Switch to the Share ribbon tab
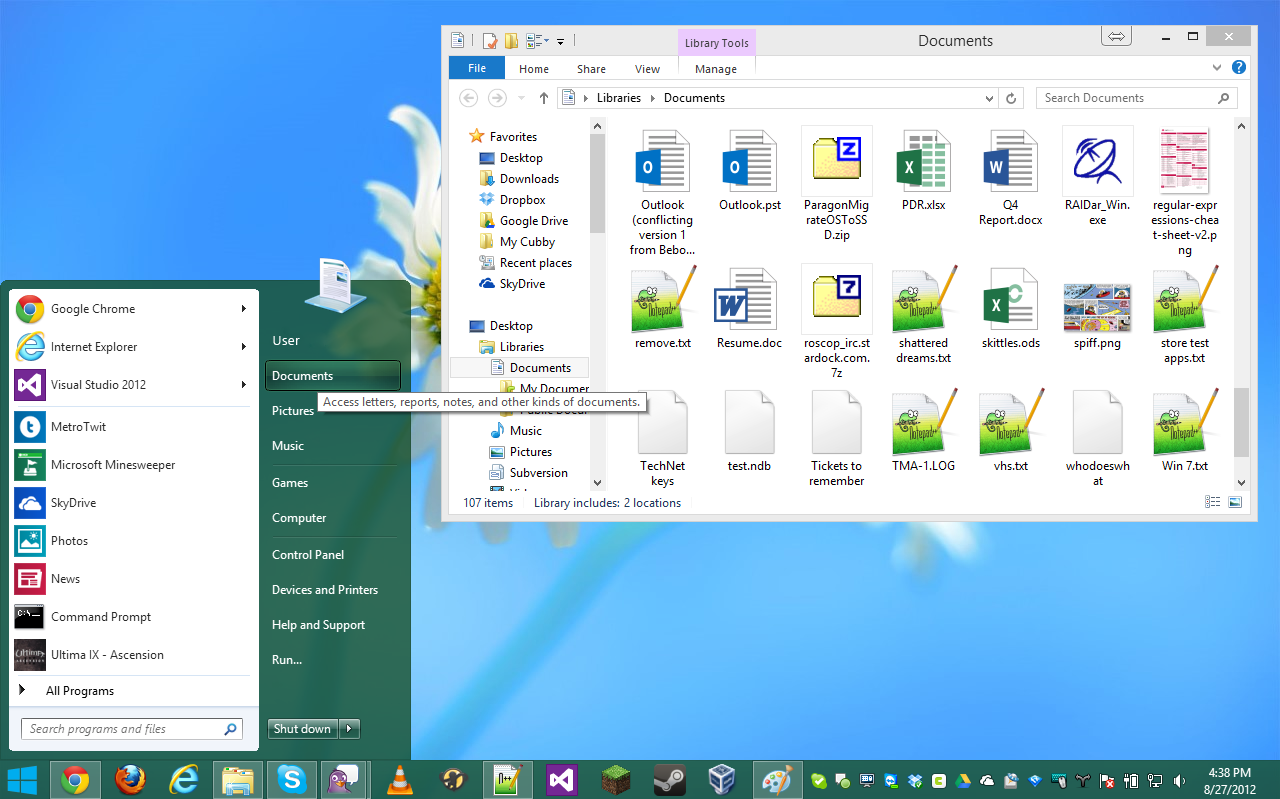Screen dimensions: 1280x799 point(590,68)
